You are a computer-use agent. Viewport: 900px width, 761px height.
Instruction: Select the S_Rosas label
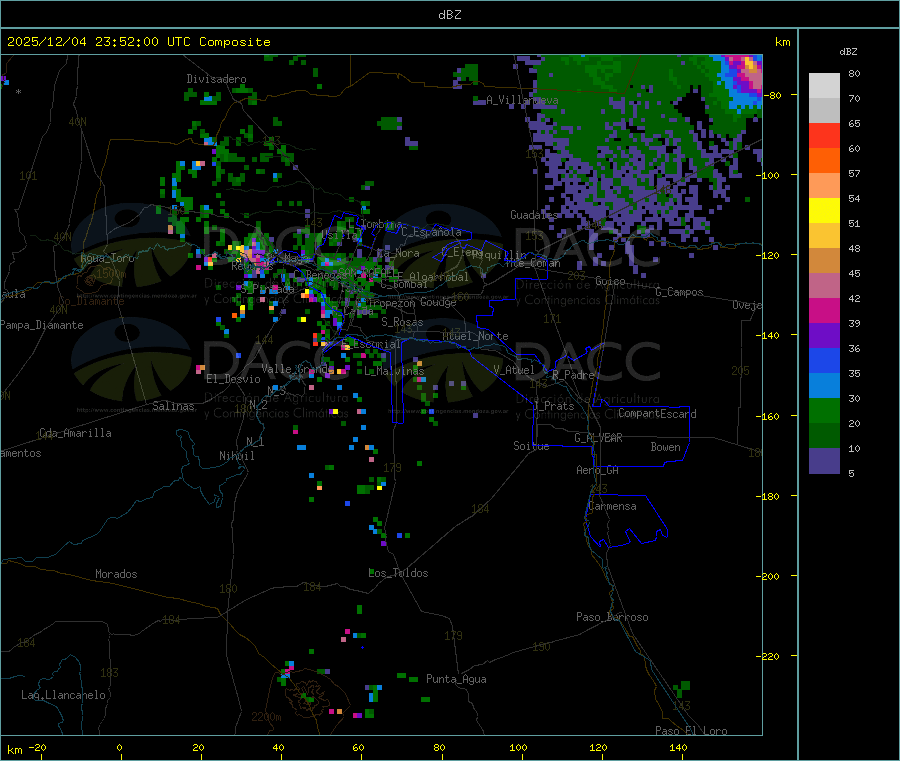[x=402, y=322]
